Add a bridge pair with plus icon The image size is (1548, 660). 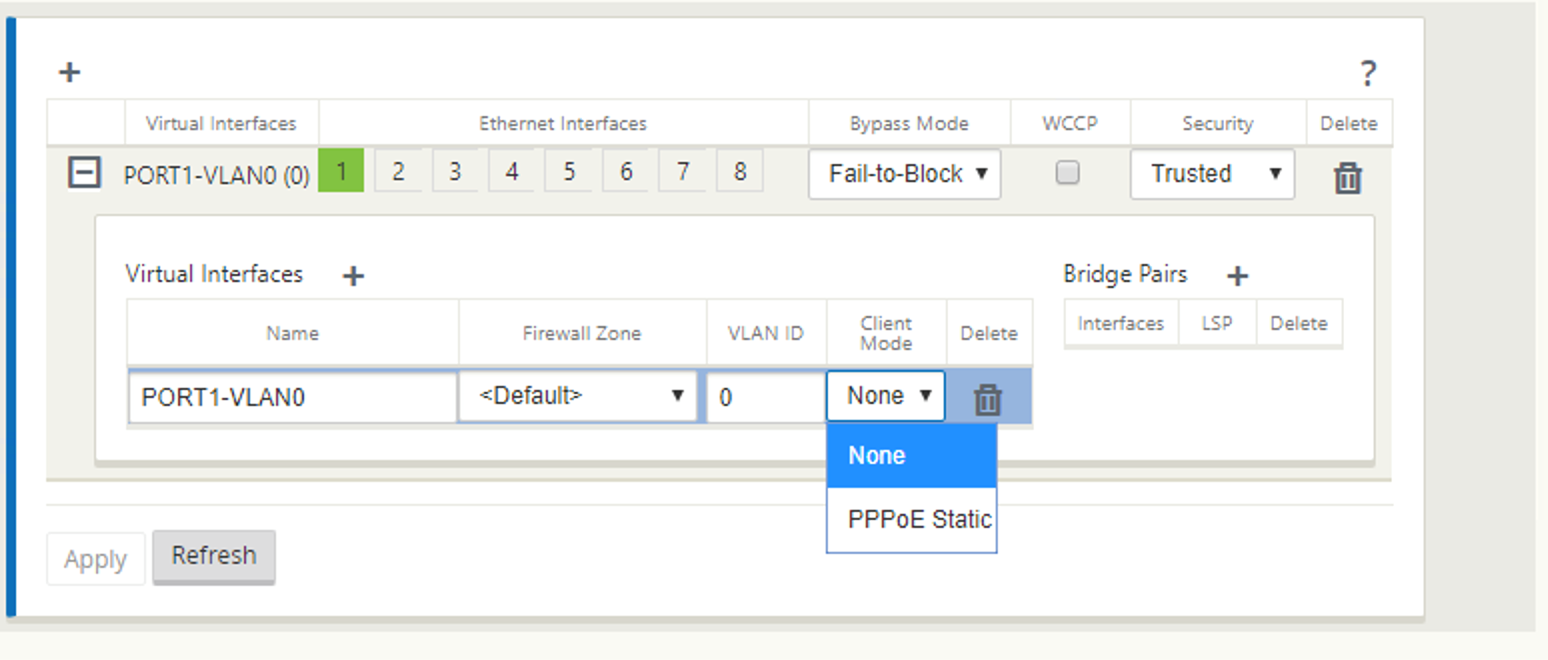(1237, 275)
